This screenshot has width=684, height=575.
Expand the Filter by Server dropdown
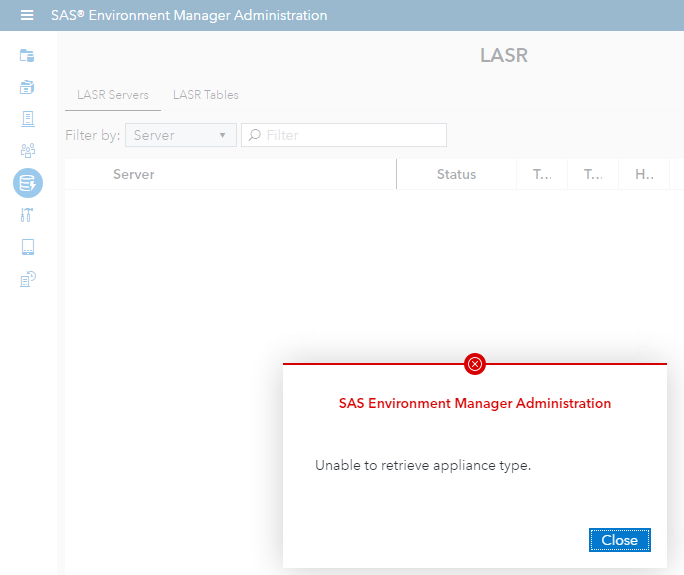coord(181,135)
